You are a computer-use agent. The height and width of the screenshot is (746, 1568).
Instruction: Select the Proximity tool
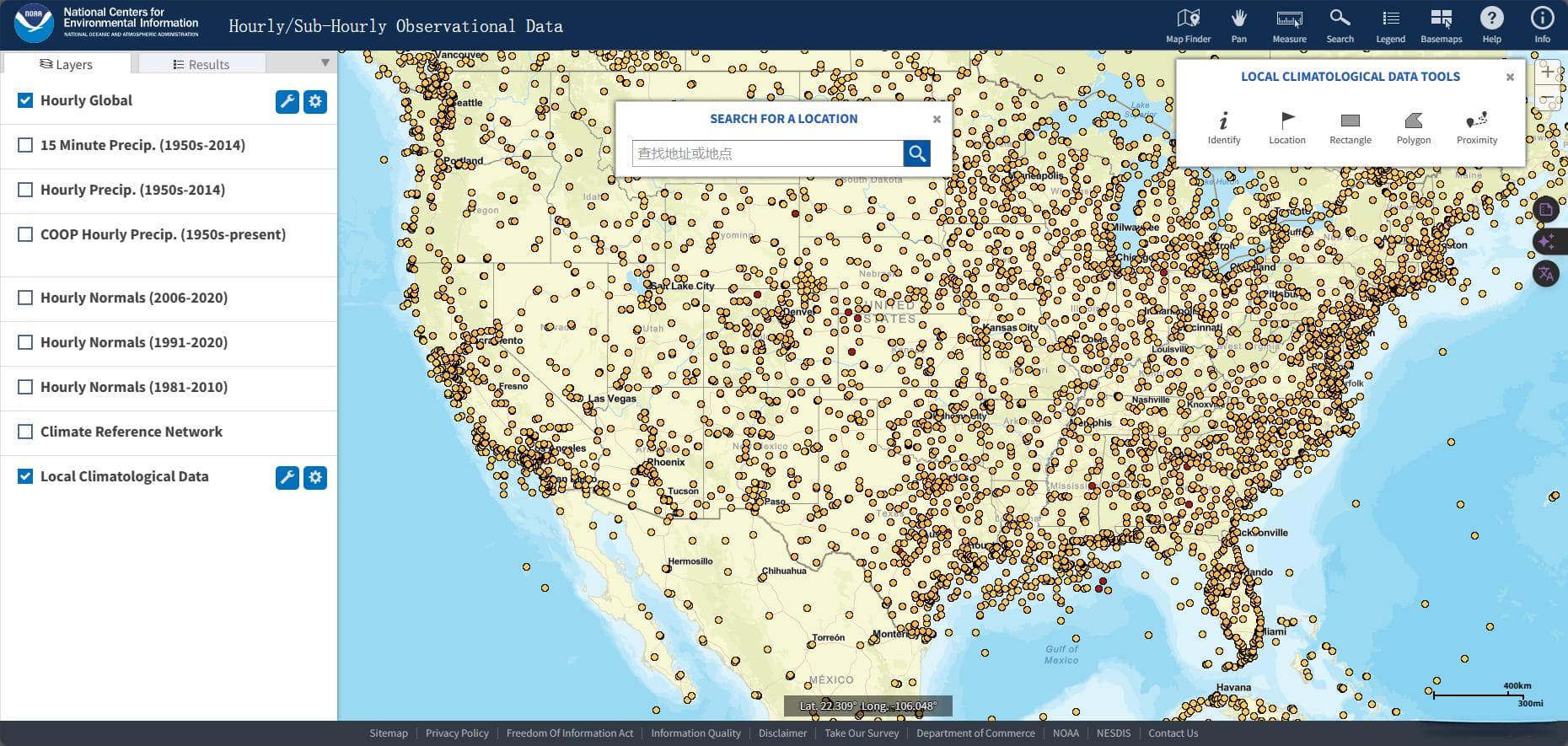1477,128
